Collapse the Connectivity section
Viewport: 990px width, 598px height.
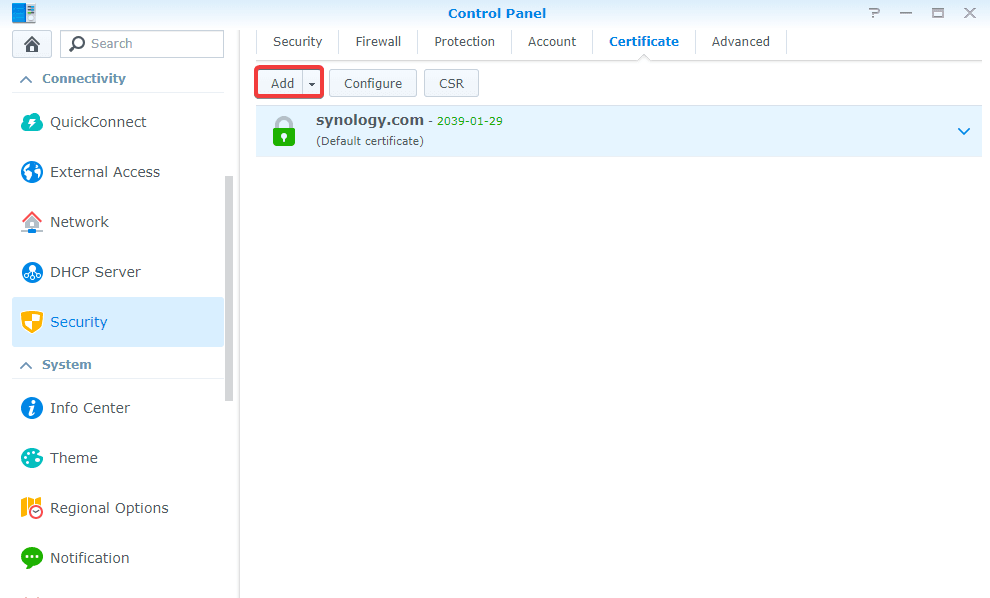coord(26,79)
